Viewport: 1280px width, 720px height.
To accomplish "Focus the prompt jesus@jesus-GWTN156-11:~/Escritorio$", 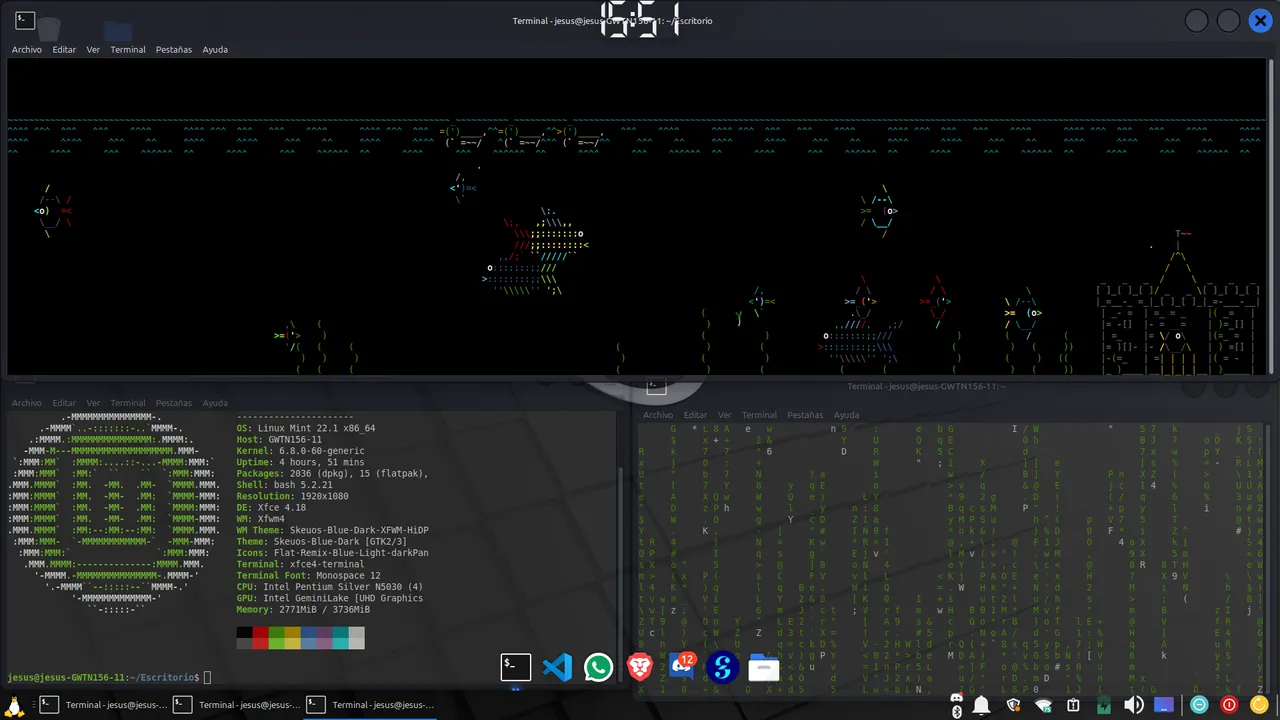I will point(103,677).
